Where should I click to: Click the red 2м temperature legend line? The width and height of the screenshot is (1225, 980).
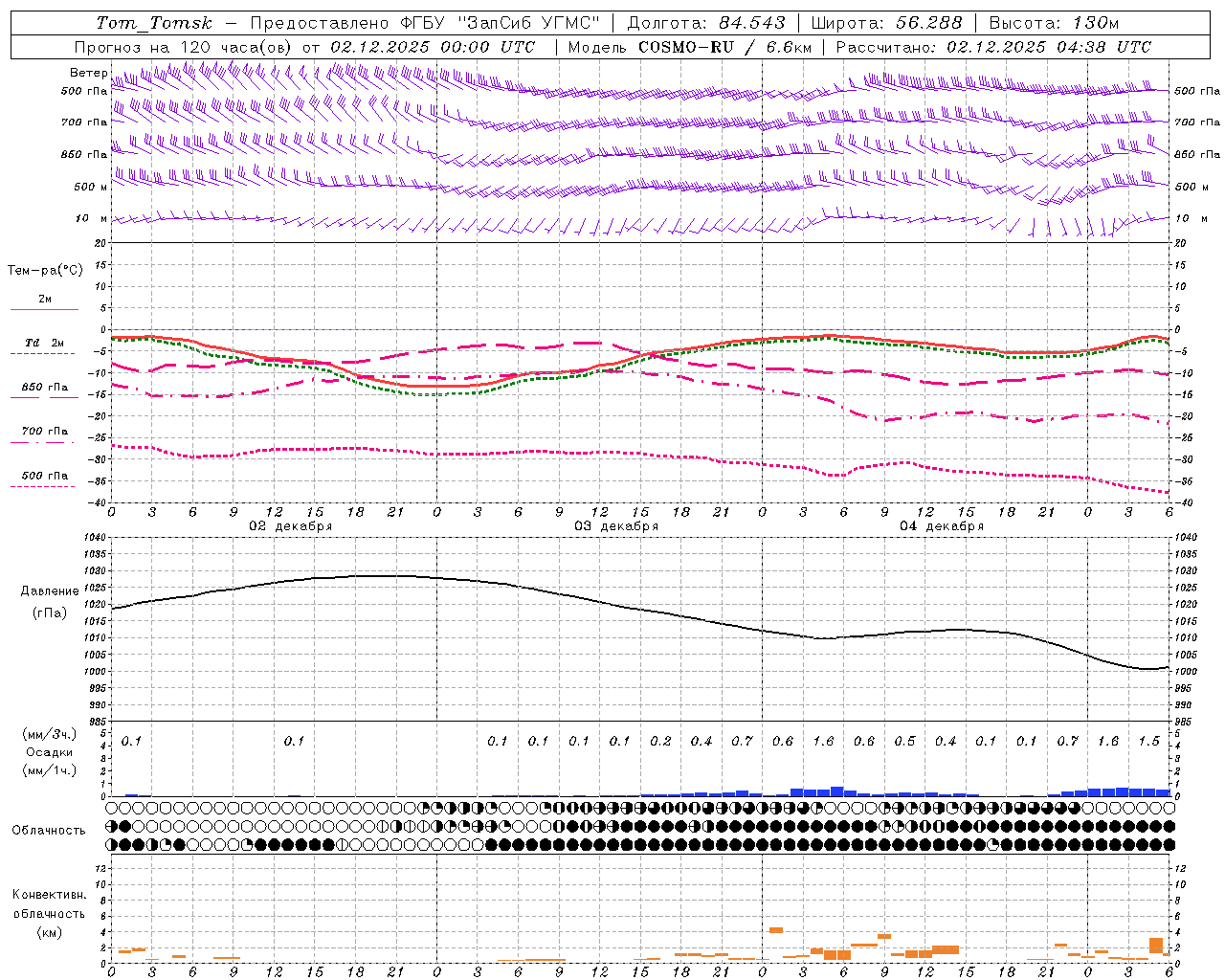click(x=44, y=309)
